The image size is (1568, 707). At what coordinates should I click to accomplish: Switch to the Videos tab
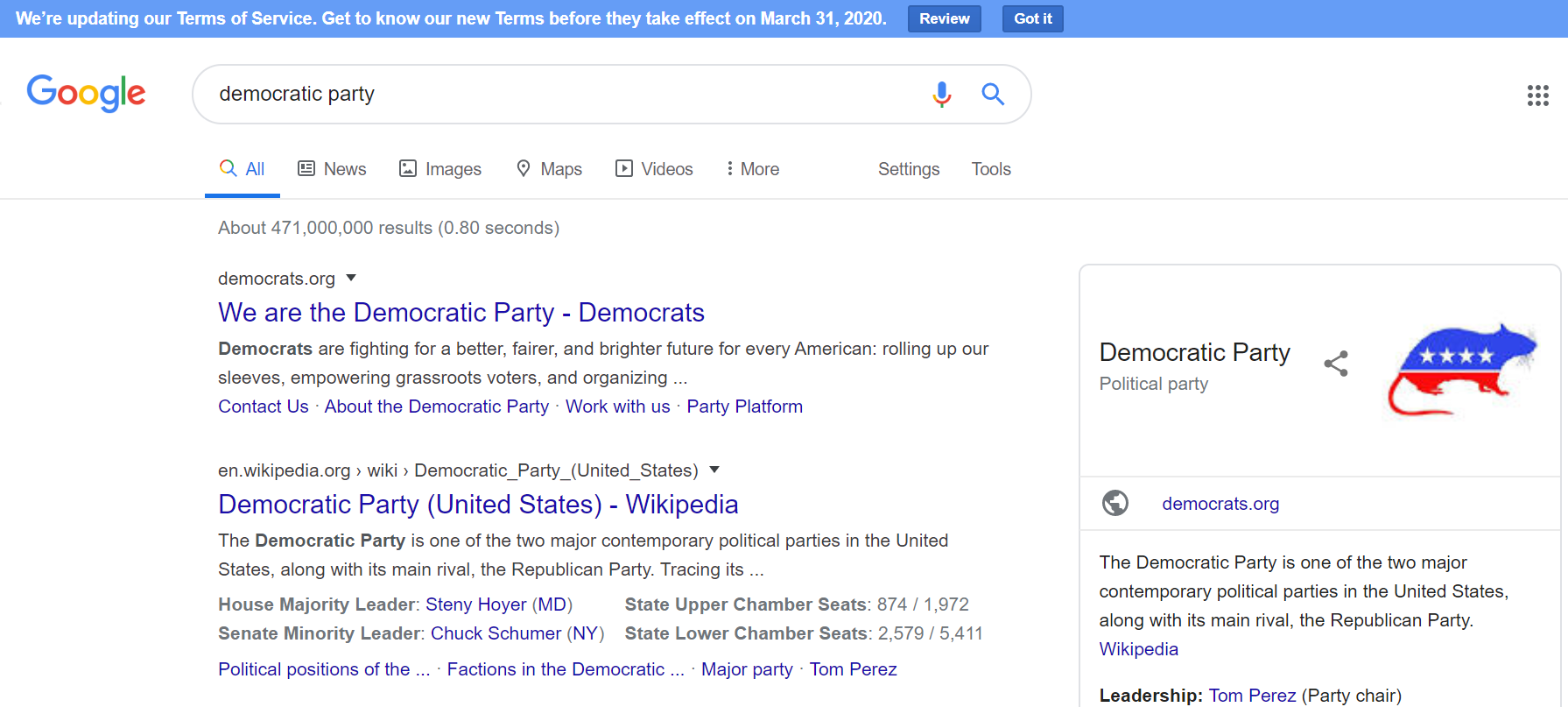click(x=654, y=169)
